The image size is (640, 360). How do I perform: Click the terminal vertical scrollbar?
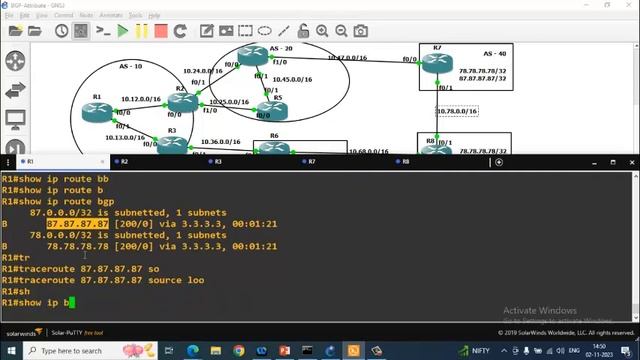635,246
